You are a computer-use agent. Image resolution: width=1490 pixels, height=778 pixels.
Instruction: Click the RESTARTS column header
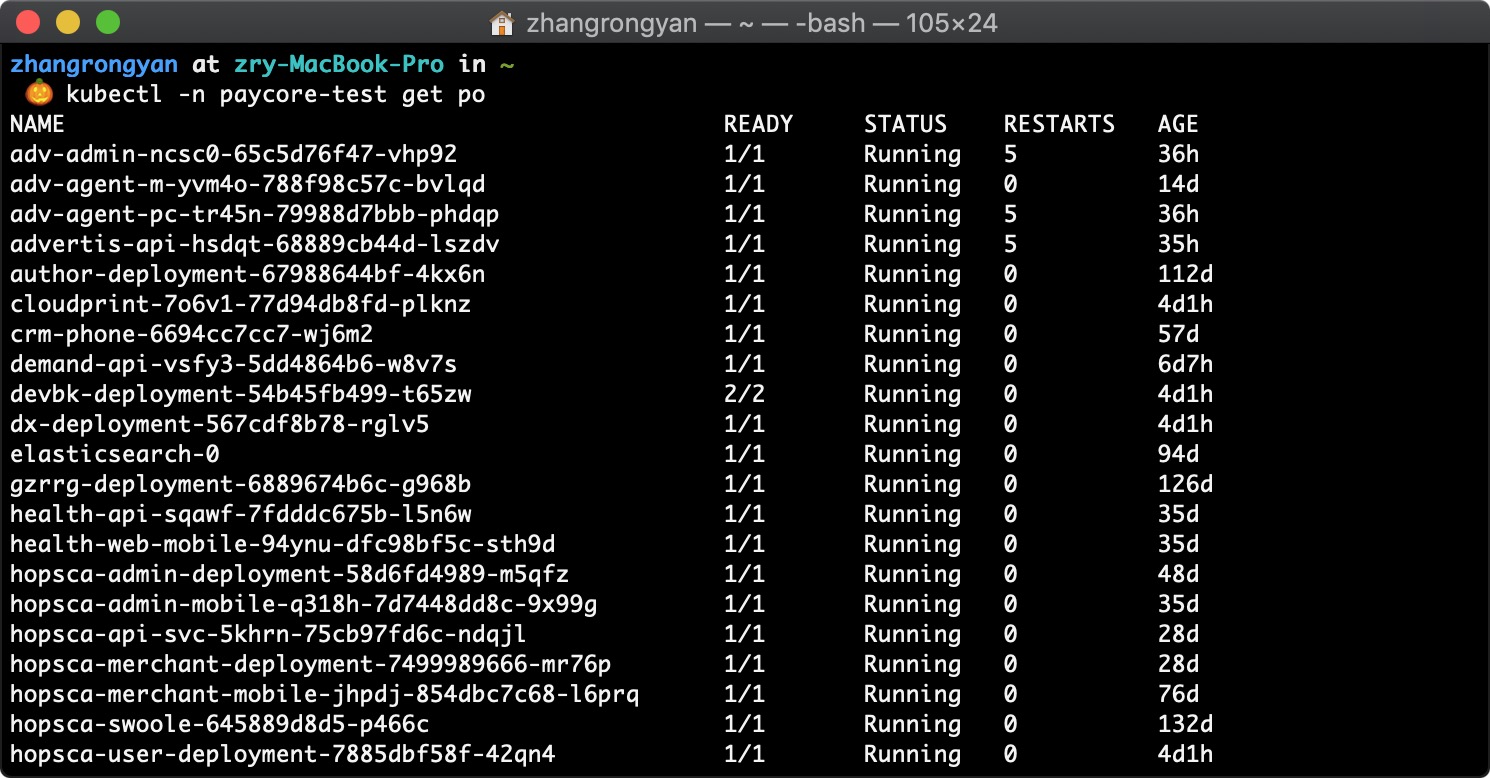1059,124
